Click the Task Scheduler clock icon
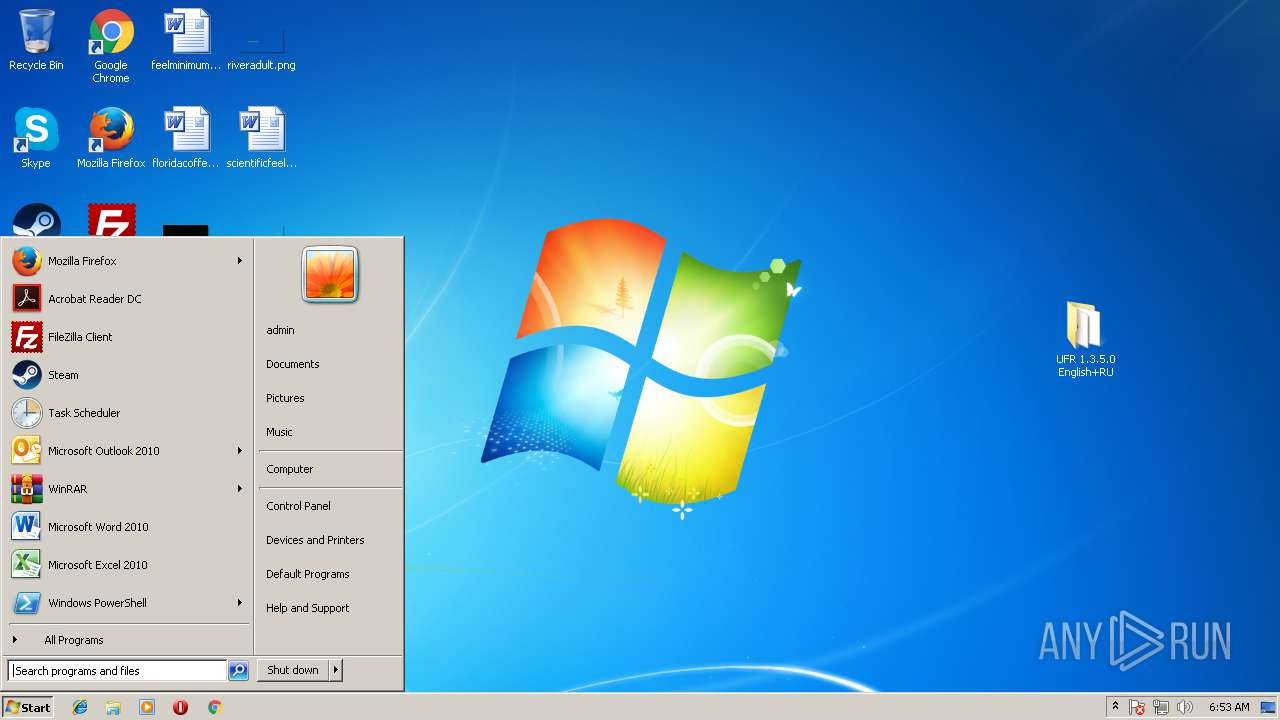Image resolution: width=1280 pixels, height=720 pixels. coord(27,413)
